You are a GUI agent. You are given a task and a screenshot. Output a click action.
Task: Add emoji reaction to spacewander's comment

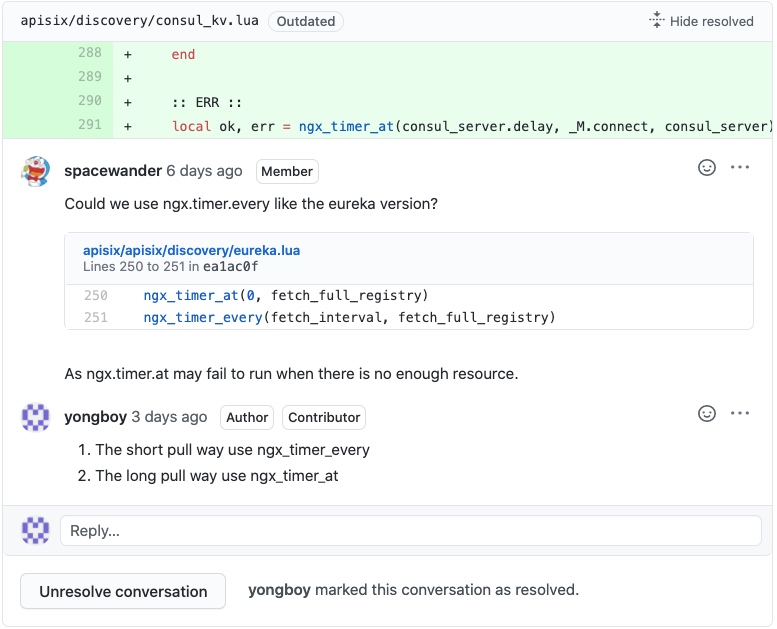click(x=707, y=168)
